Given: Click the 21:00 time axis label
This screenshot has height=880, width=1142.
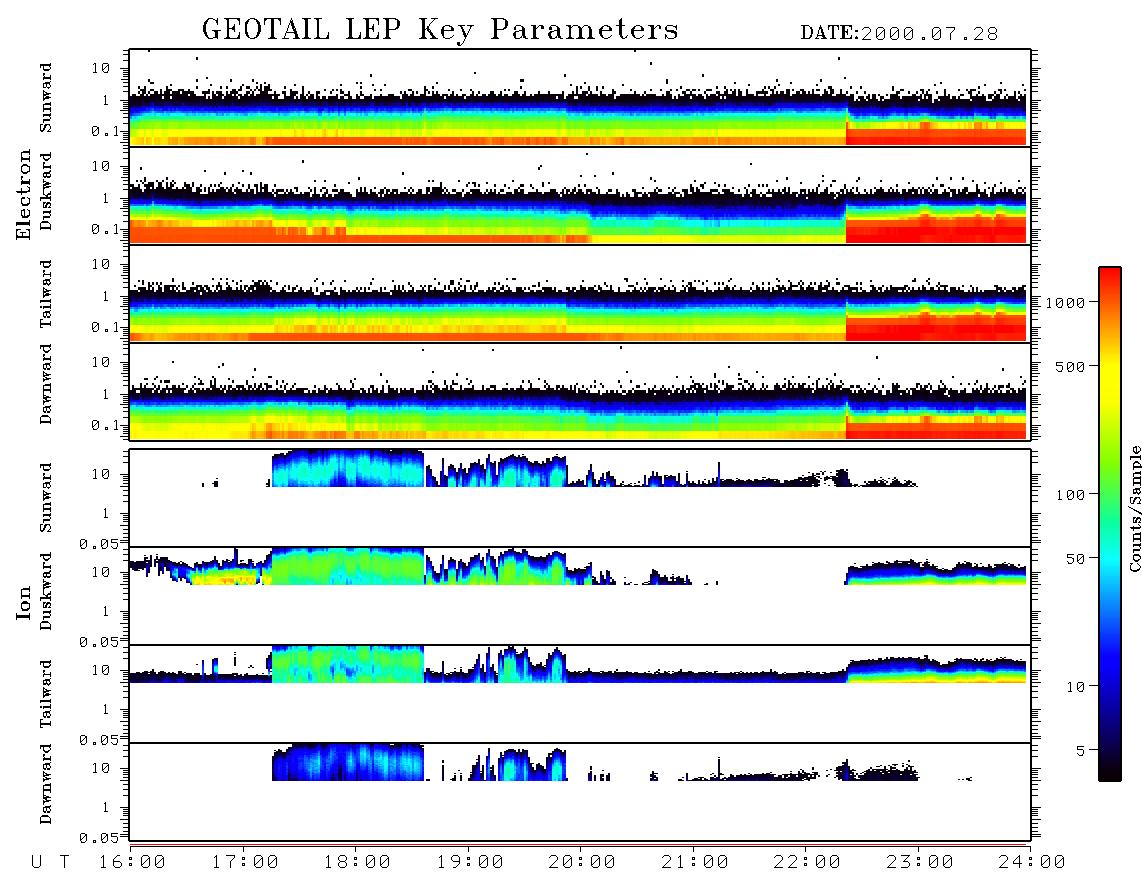Looking at the screenshot, I should tap(696, 863).
